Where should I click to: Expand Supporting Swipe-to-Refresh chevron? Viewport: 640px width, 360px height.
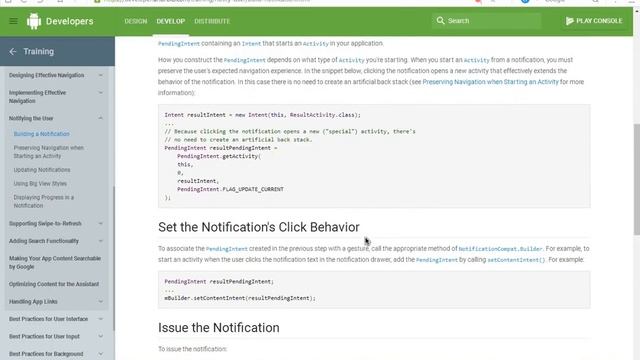pos(100,224)
